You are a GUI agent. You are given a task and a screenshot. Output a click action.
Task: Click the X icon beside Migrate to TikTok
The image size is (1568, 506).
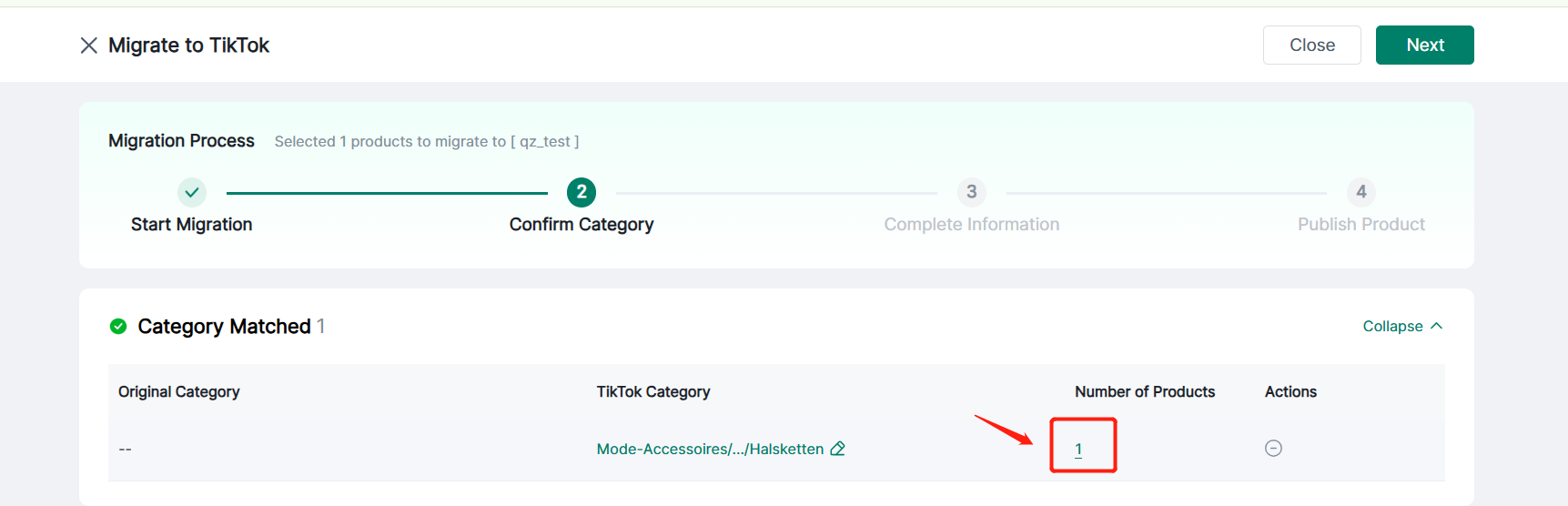(88, 46)
